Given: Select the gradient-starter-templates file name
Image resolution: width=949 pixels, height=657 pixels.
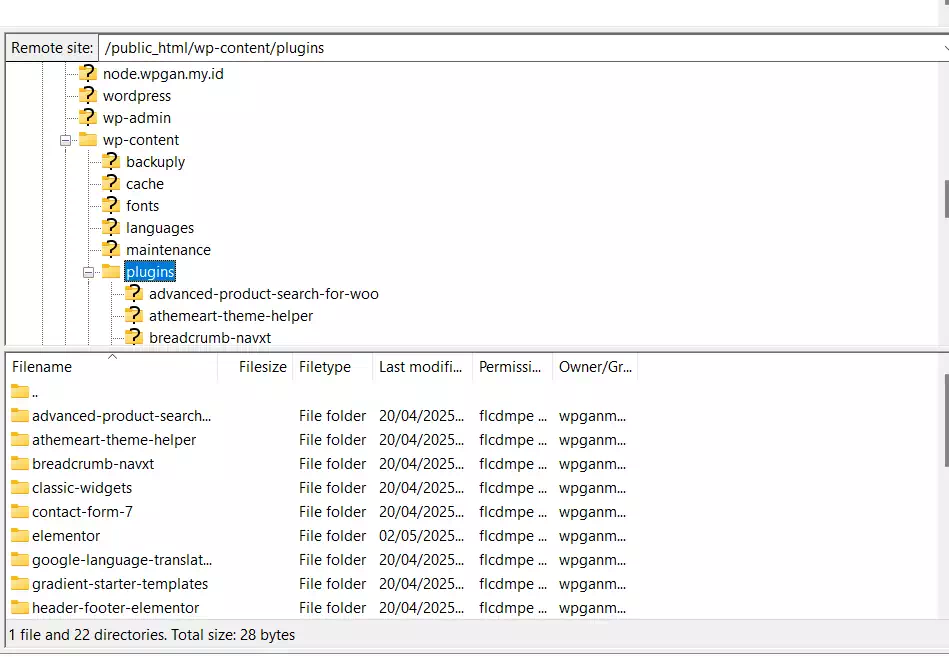Looking at the screenshot, I should coord(120,584).
